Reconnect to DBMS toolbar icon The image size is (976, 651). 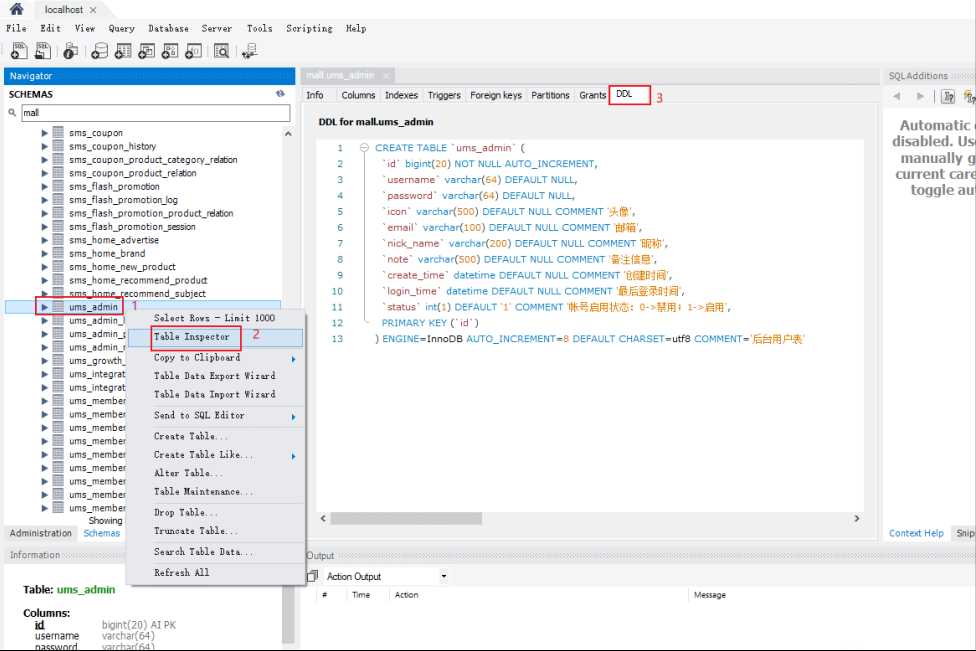(250, 51)
